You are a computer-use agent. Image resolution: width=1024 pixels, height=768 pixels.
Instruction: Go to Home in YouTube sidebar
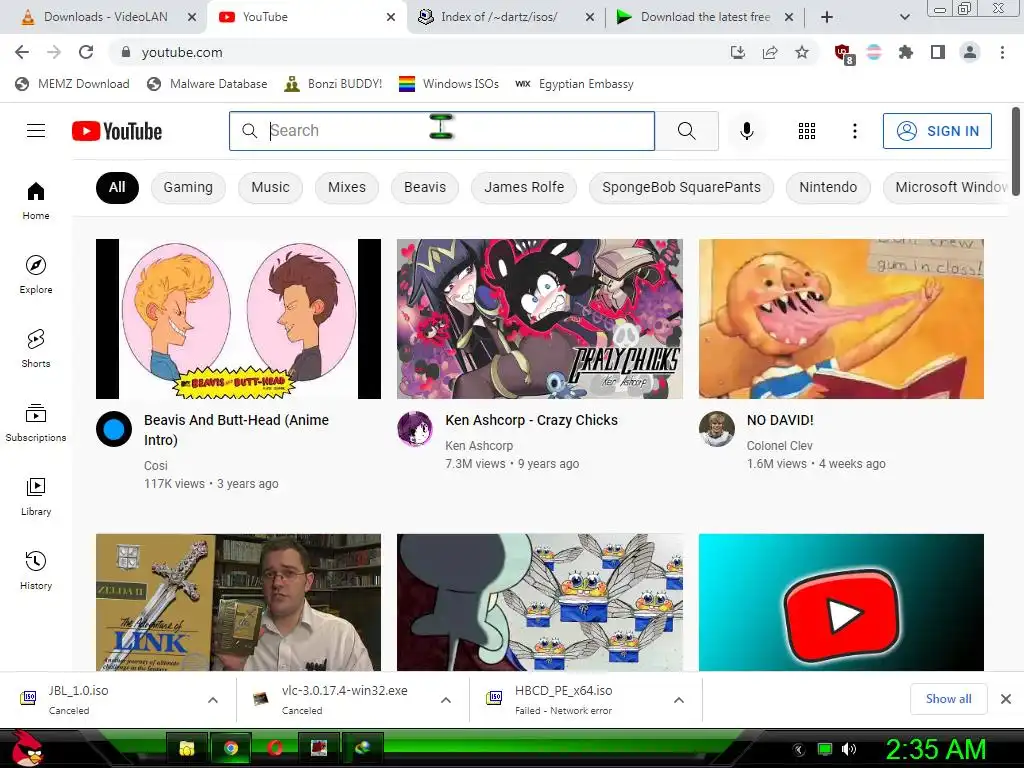pos(36,200)
